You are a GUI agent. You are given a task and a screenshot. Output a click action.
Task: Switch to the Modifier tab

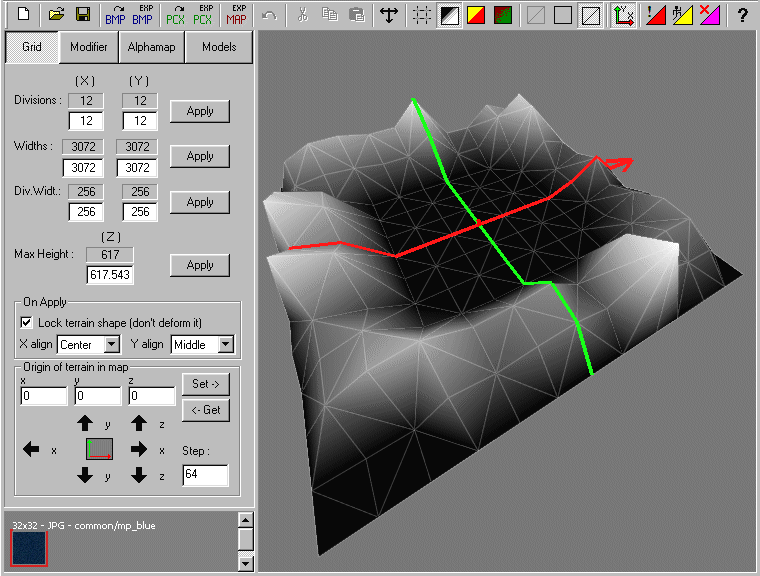pos(89,47)
